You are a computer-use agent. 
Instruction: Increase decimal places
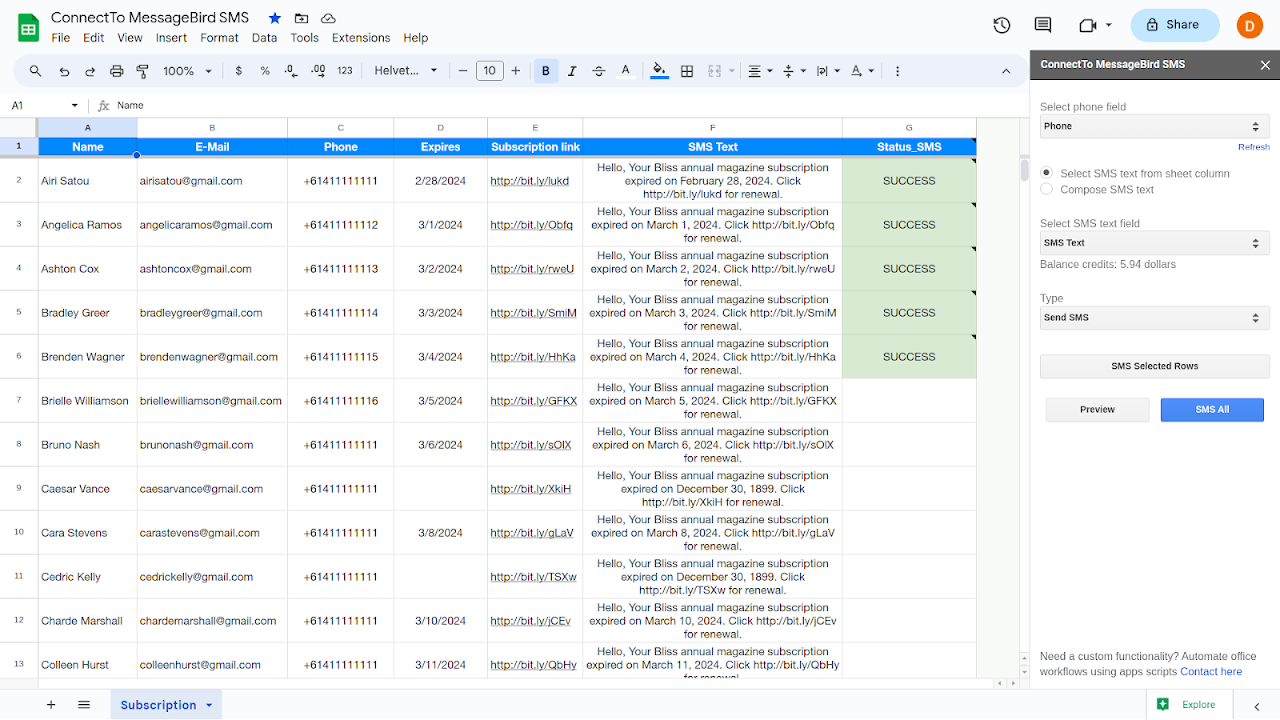[318, 71]
